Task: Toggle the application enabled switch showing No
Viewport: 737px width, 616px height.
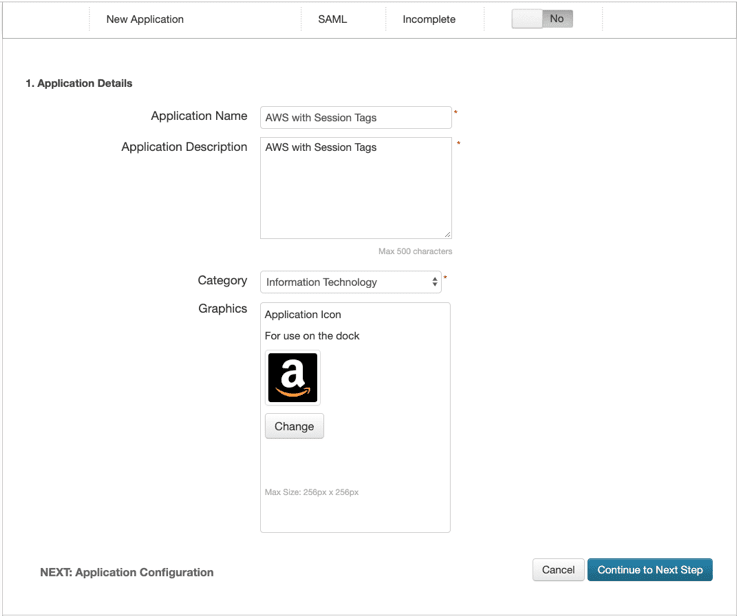Action: (542, 19)
